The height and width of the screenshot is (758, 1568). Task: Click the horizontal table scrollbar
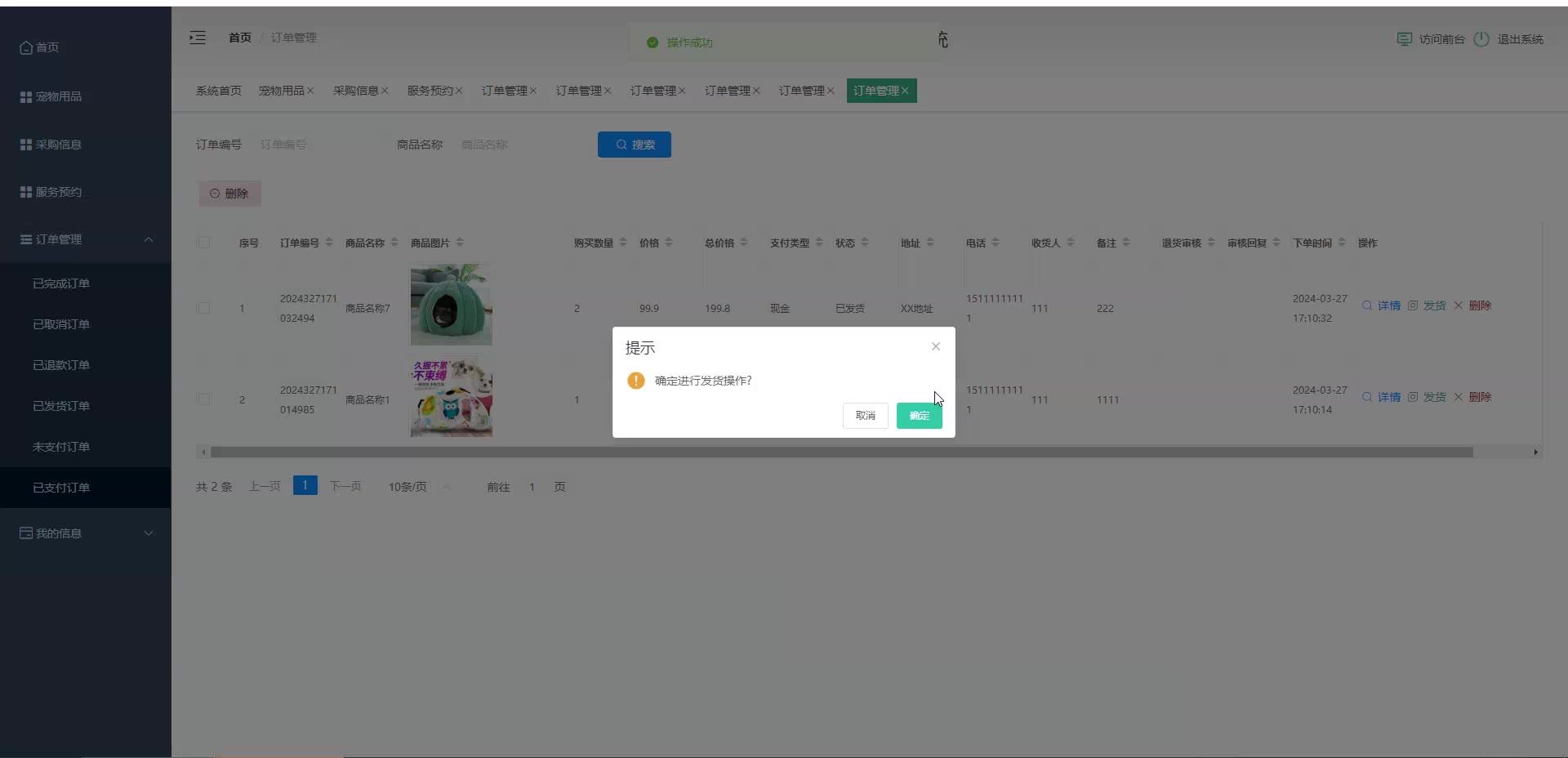coord(842,452)
